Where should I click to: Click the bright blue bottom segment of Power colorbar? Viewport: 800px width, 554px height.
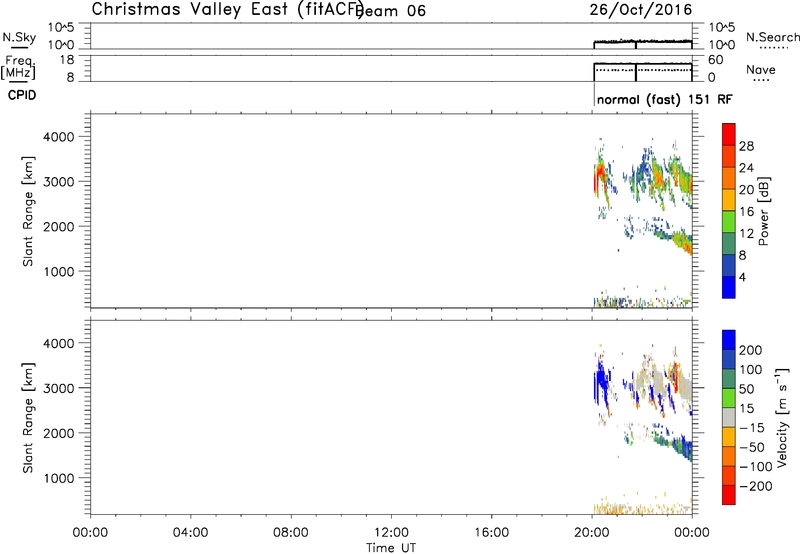729,287
